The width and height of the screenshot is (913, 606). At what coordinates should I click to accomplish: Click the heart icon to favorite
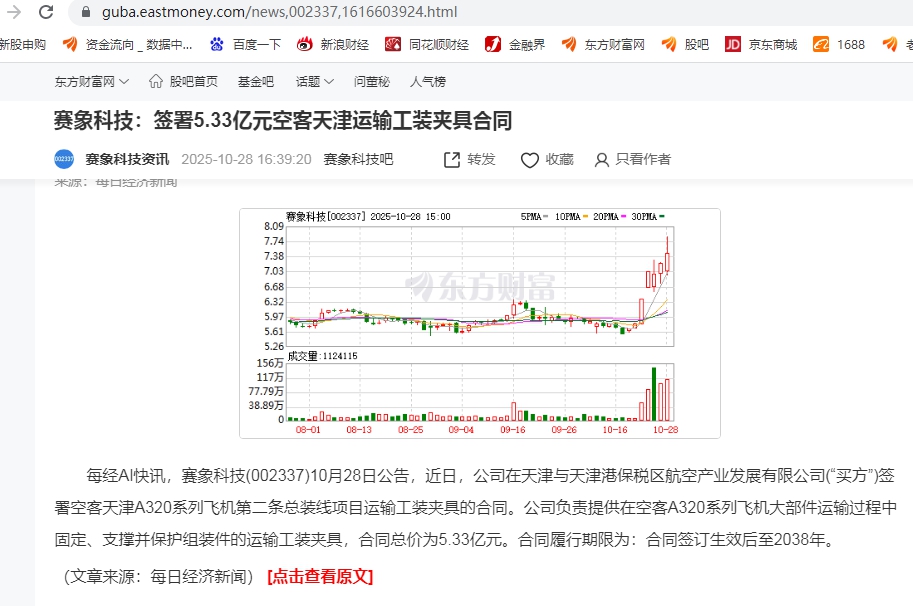[529, 160]
